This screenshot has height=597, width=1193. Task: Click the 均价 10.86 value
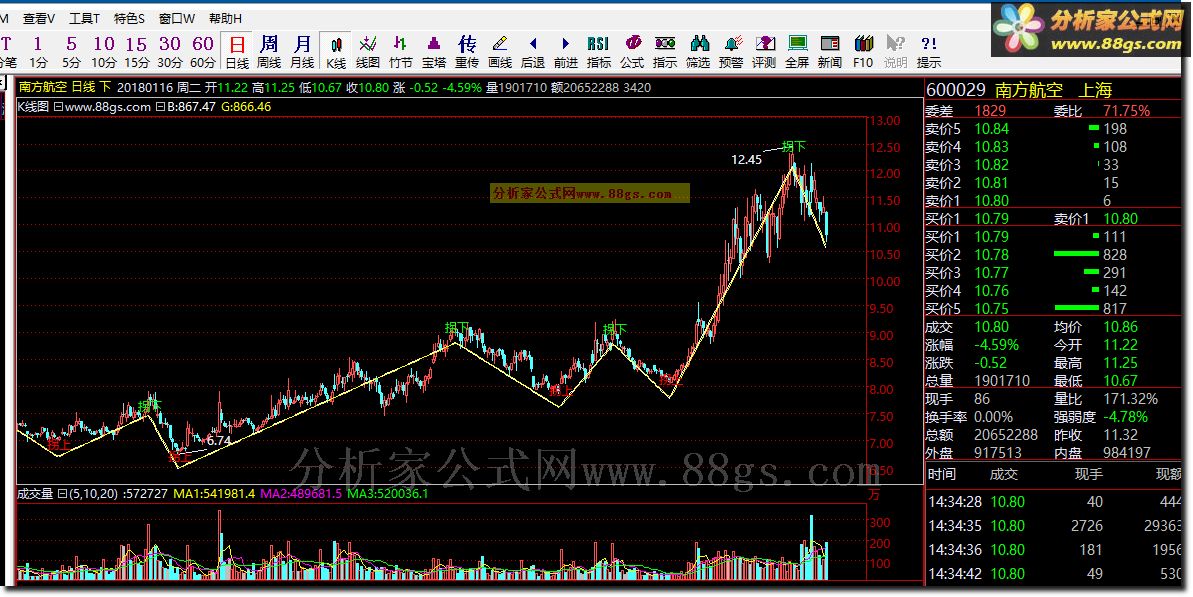pos(1120,327)
